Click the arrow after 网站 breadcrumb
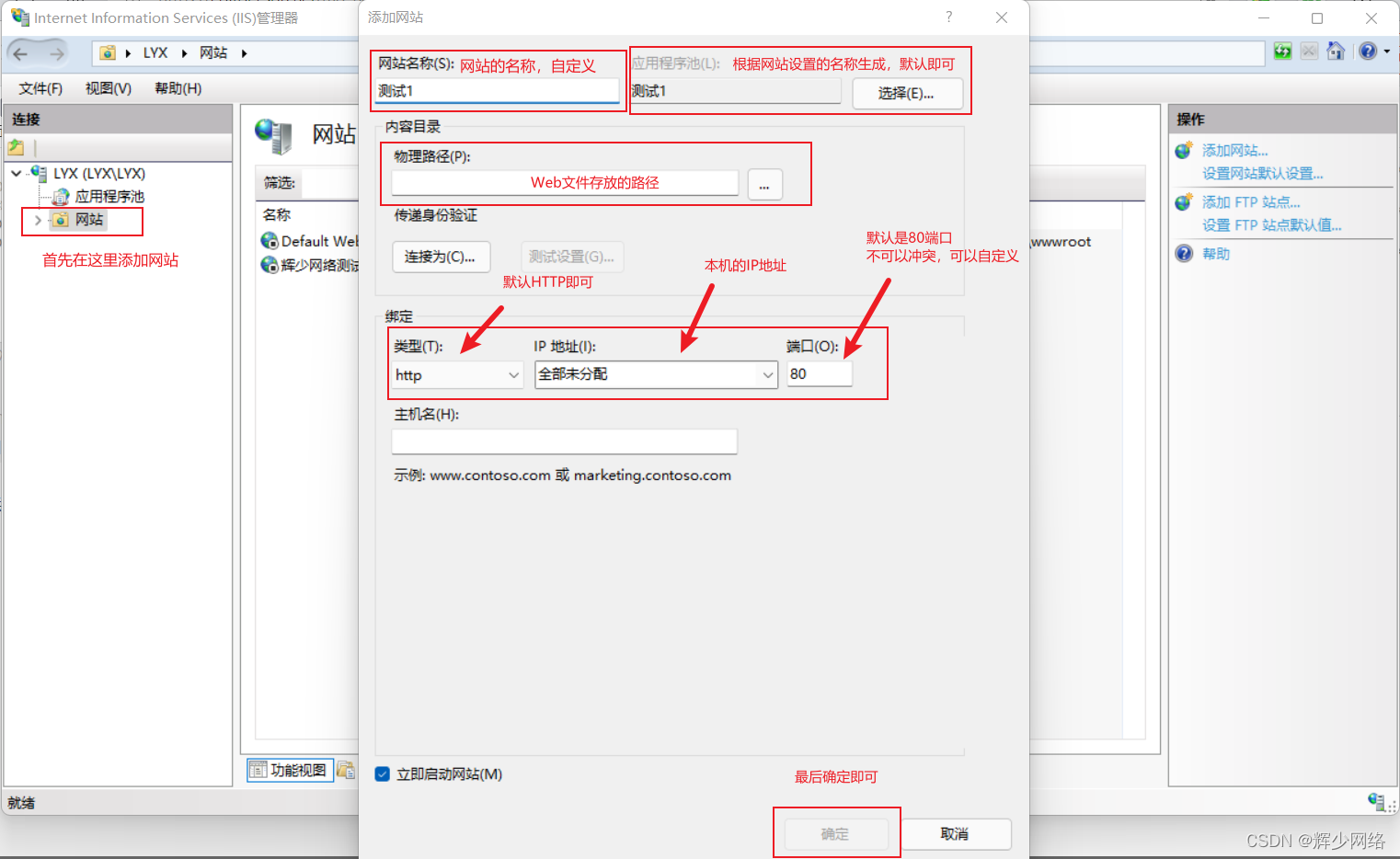 click(x=244, y=53)
